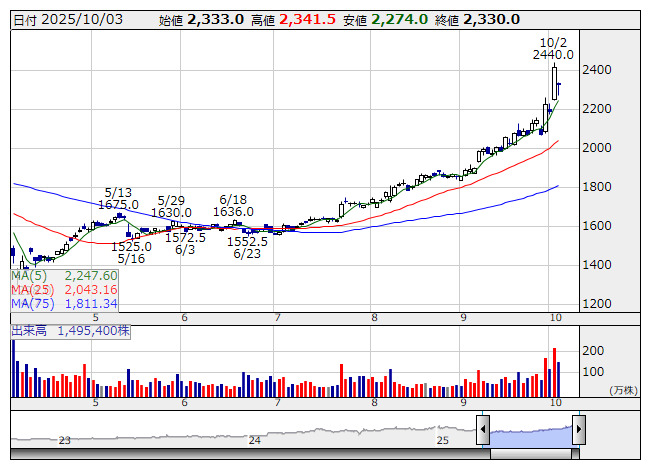653x470 pixels.
Task: Click the 出来高 1,495,400株 volume label
Action: [70, 331]
